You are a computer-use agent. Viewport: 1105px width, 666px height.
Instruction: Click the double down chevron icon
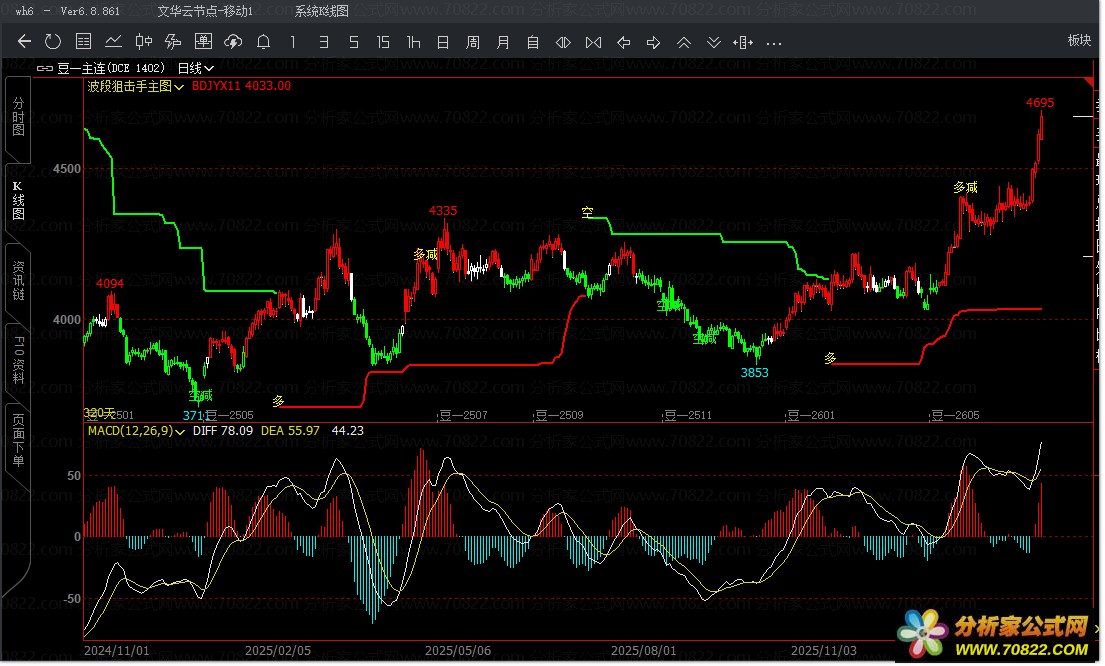714,42
